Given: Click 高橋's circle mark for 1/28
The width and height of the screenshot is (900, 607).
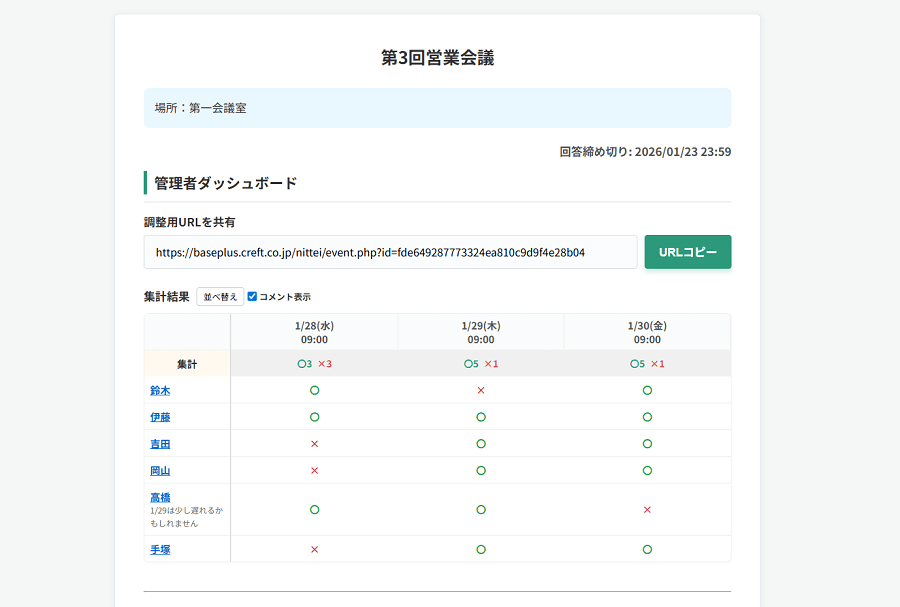Looking at the screenshot, I should click(x=314, y=510).
